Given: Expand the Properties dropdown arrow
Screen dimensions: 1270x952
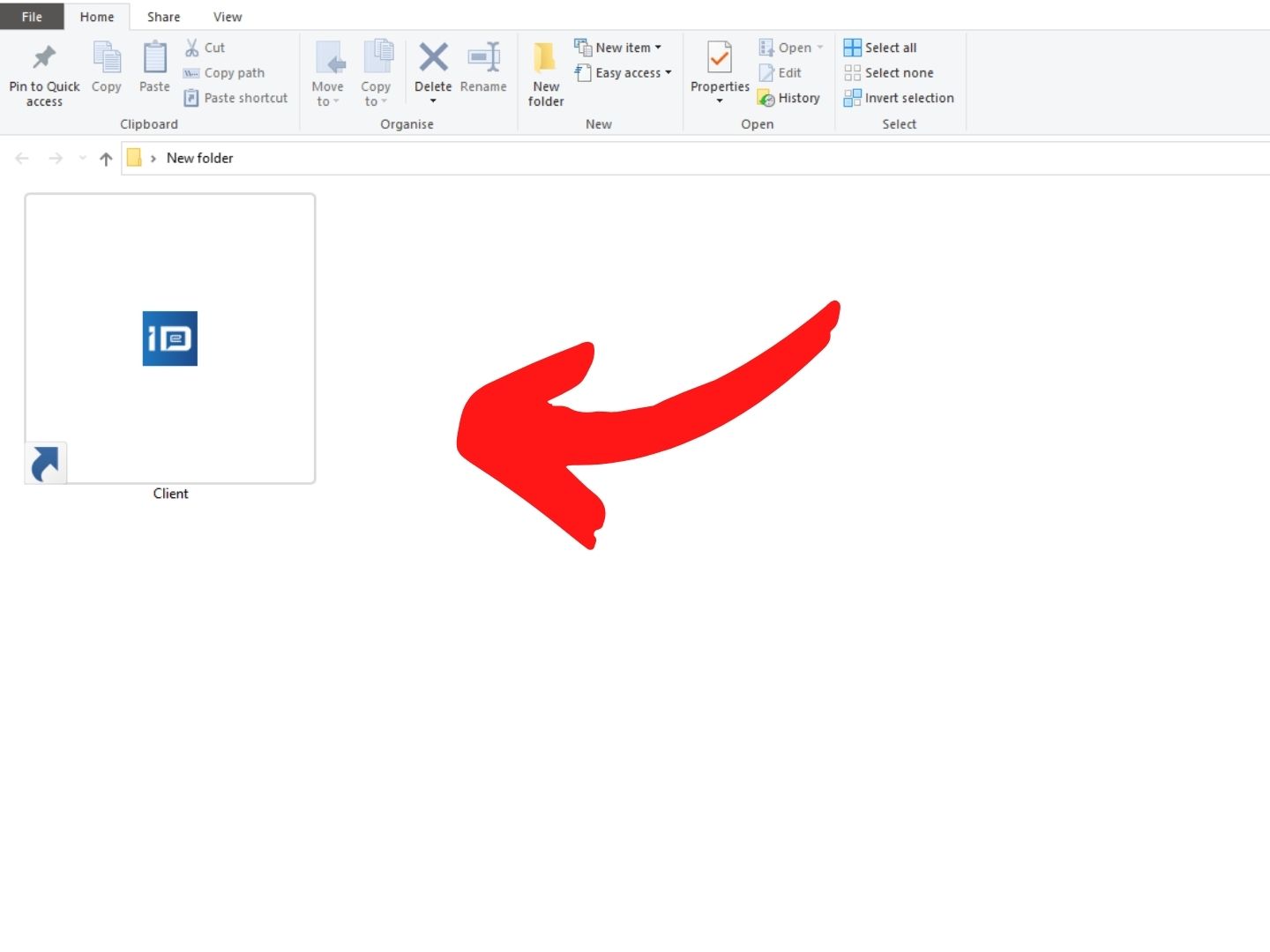Looking at the screenshot, I should point(720,101).
